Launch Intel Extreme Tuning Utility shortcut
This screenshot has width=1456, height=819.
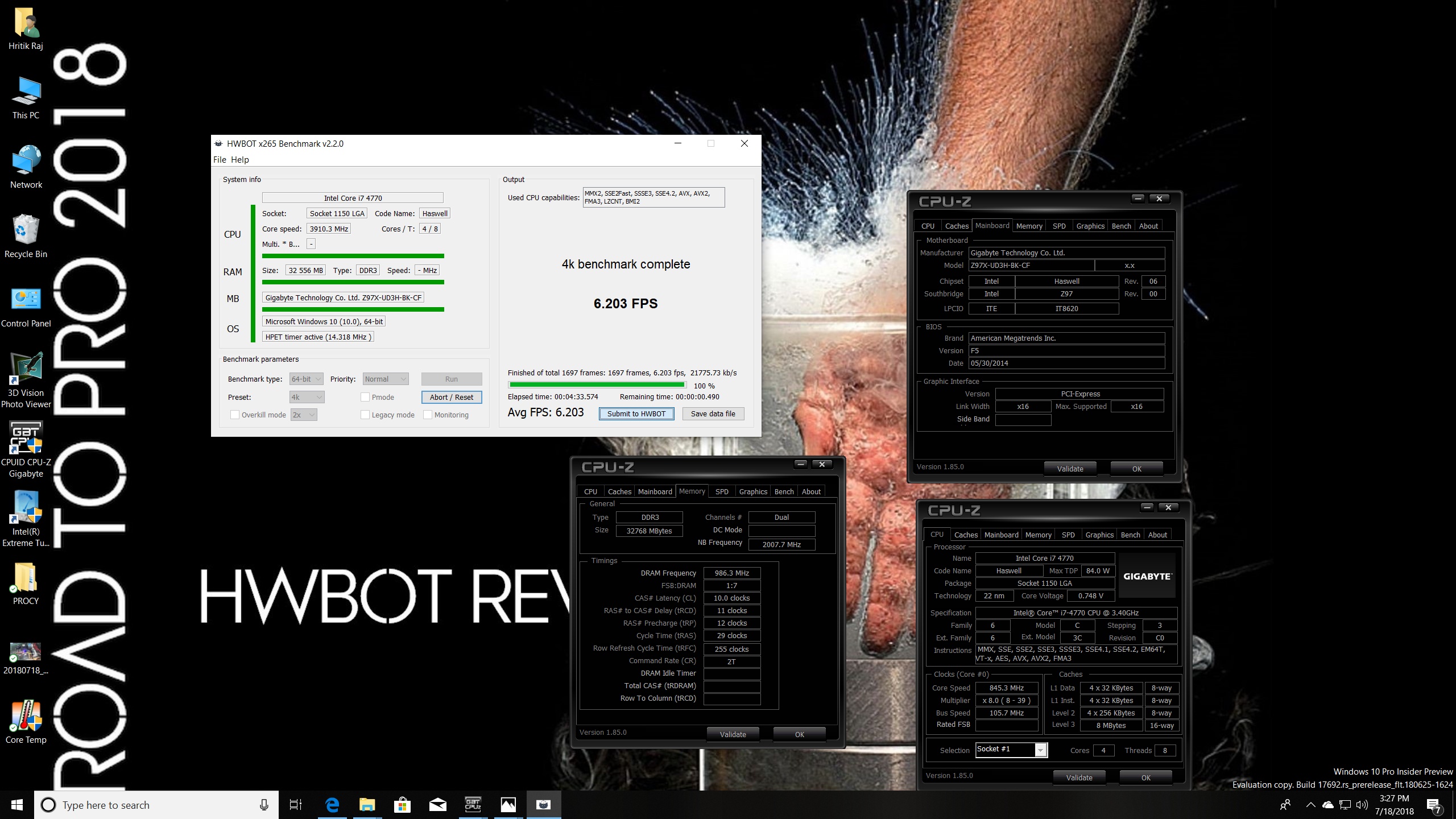(x=26, y=519)
